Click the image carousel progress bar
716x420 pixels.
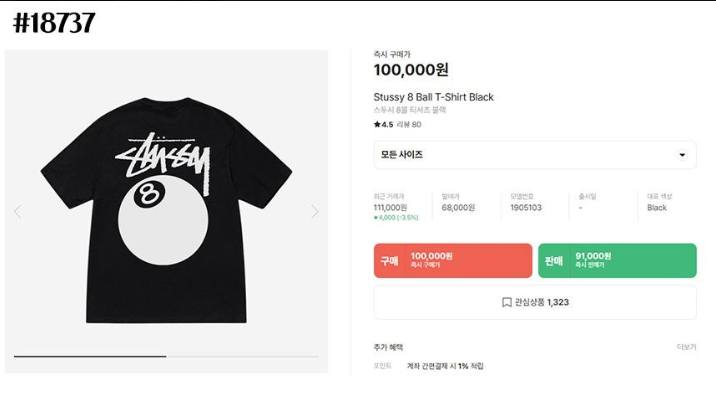(166, 356)
